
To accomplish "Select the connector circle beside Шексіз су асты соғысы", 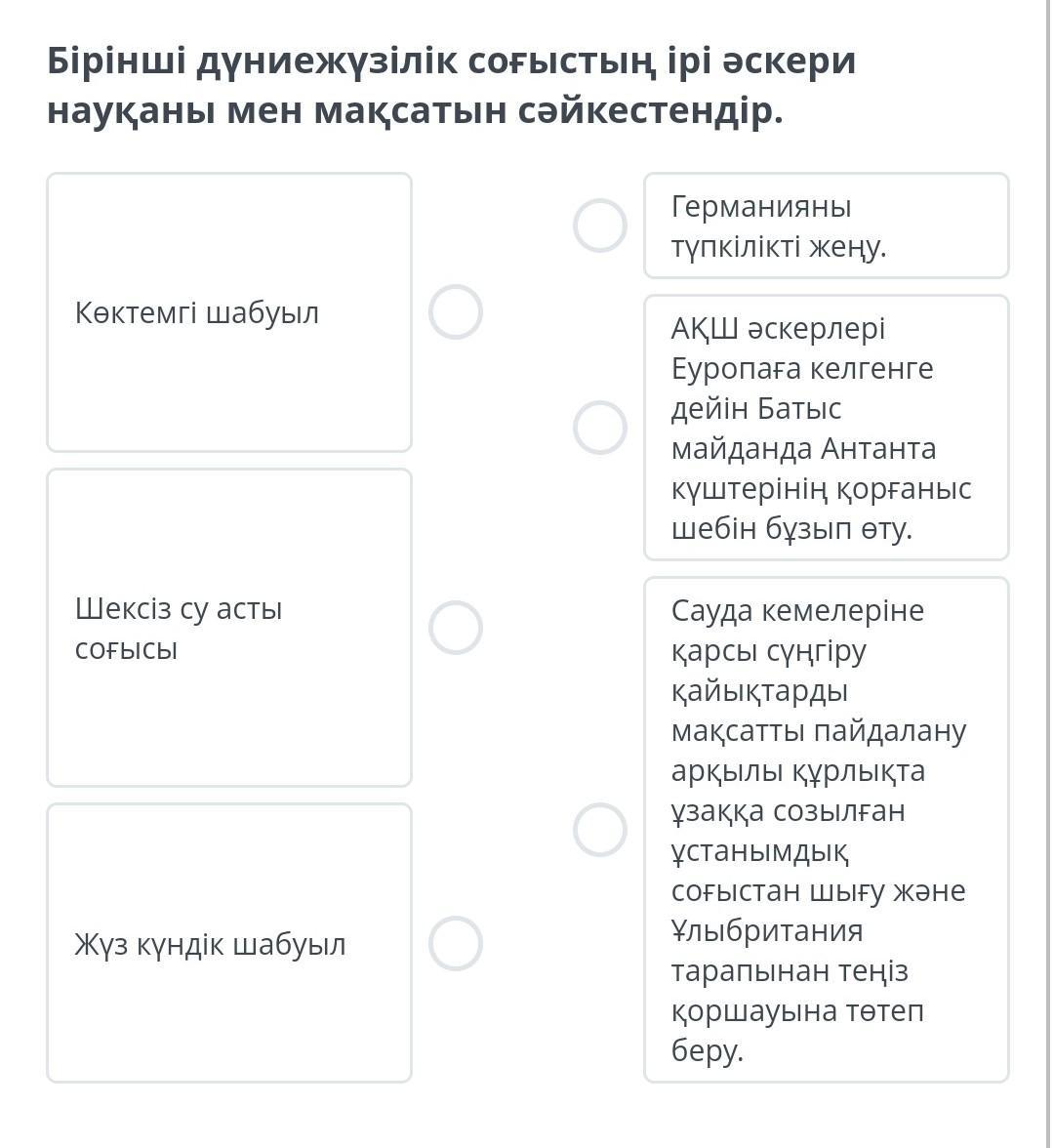I will tap(455, 628).
